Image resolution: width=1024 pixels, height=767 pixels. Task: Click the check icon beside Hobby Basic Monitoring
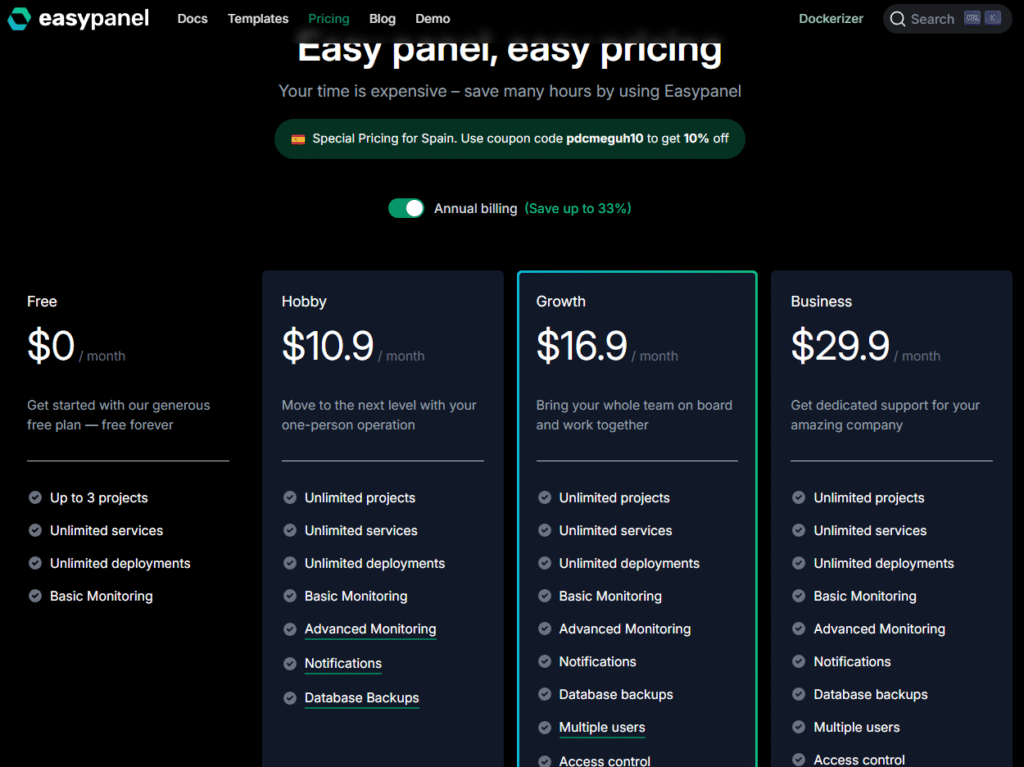[x=290, y=596]
